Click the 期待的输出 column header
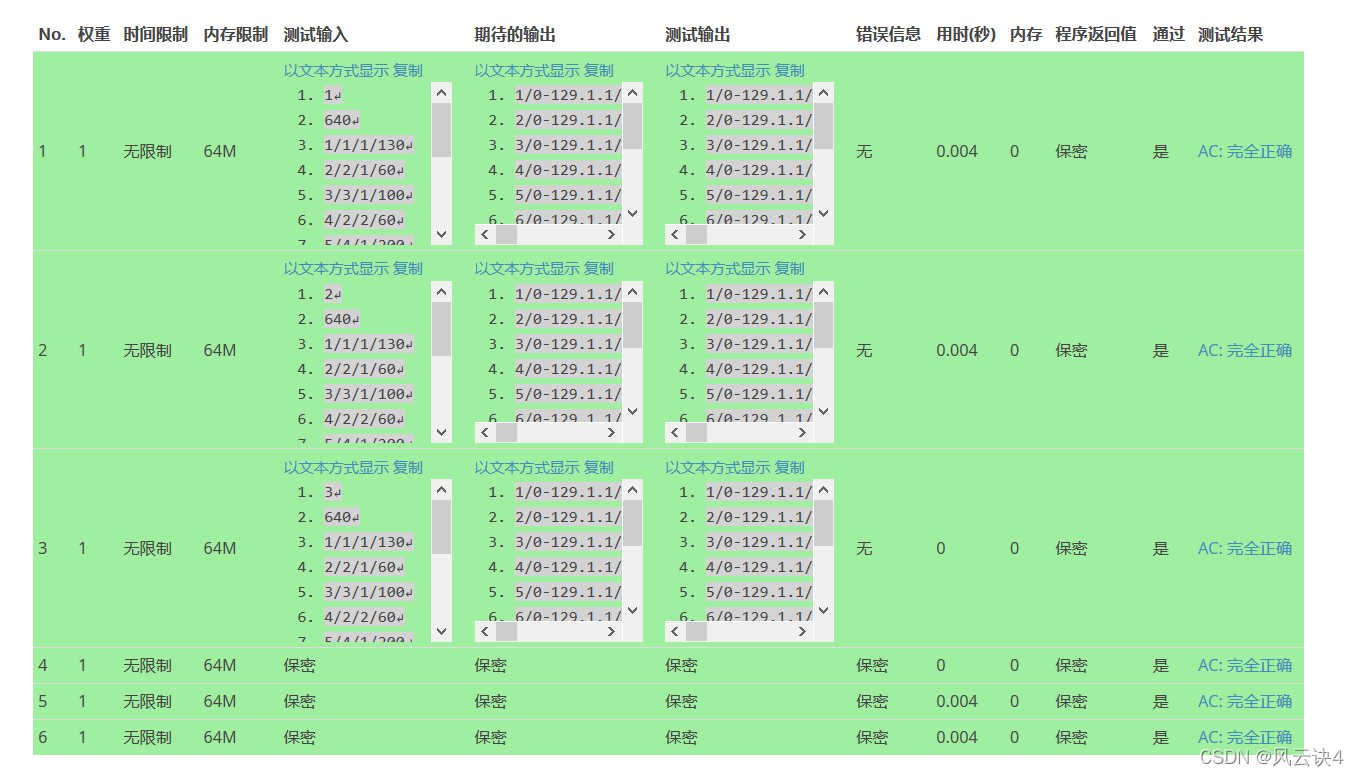 pos(515,34)
